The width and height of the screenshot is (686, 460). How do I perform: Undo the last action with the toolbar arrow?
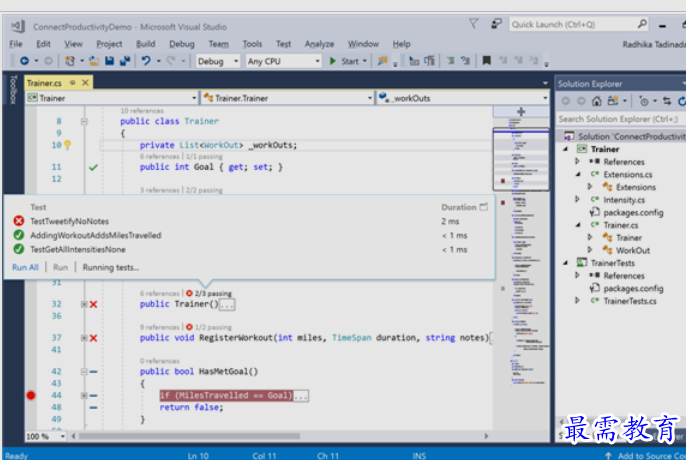point(146,61)
